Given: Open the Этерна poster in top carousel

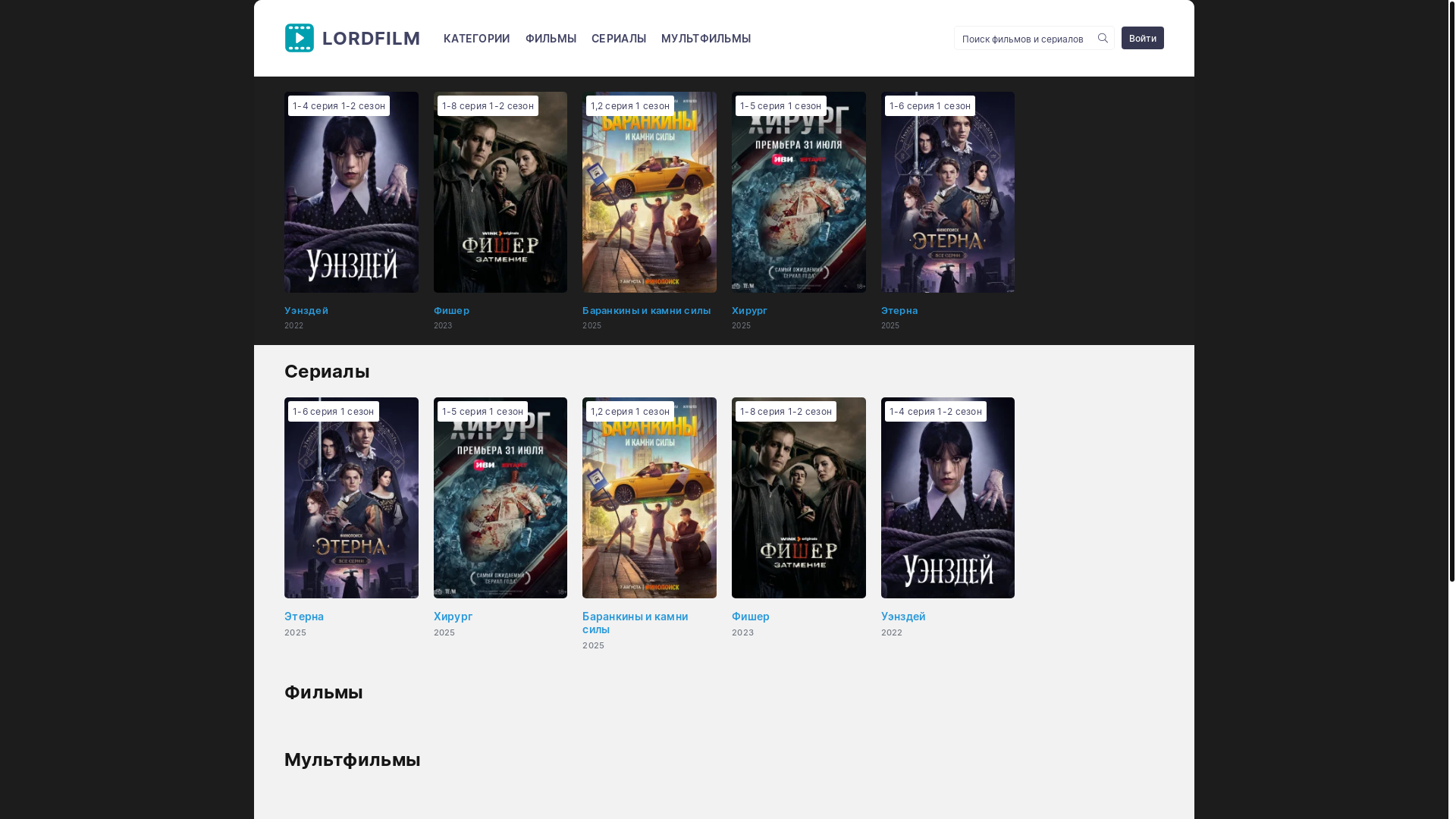Looking at the screenshot, I should tap(948, 192).
